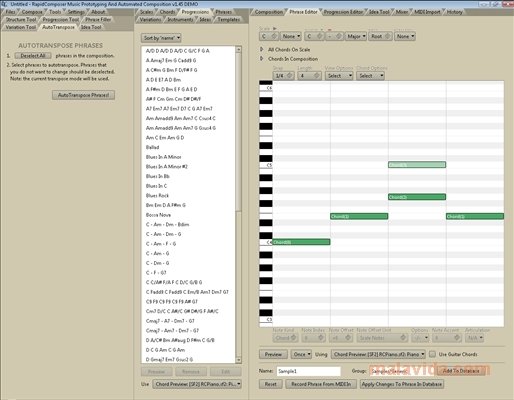
Task: Click the C5 piano key
Action: pos(266,165)
